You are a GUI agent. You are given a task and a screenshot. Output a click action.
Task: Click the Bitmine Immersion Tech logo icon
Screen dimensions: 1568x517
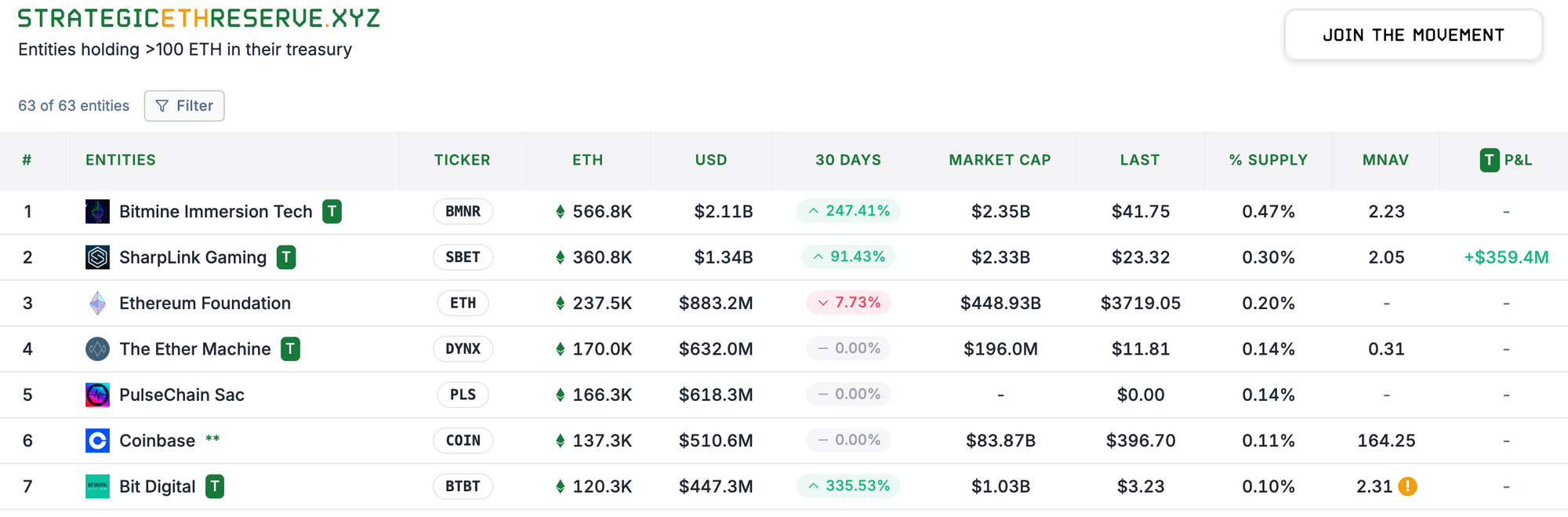97,211
